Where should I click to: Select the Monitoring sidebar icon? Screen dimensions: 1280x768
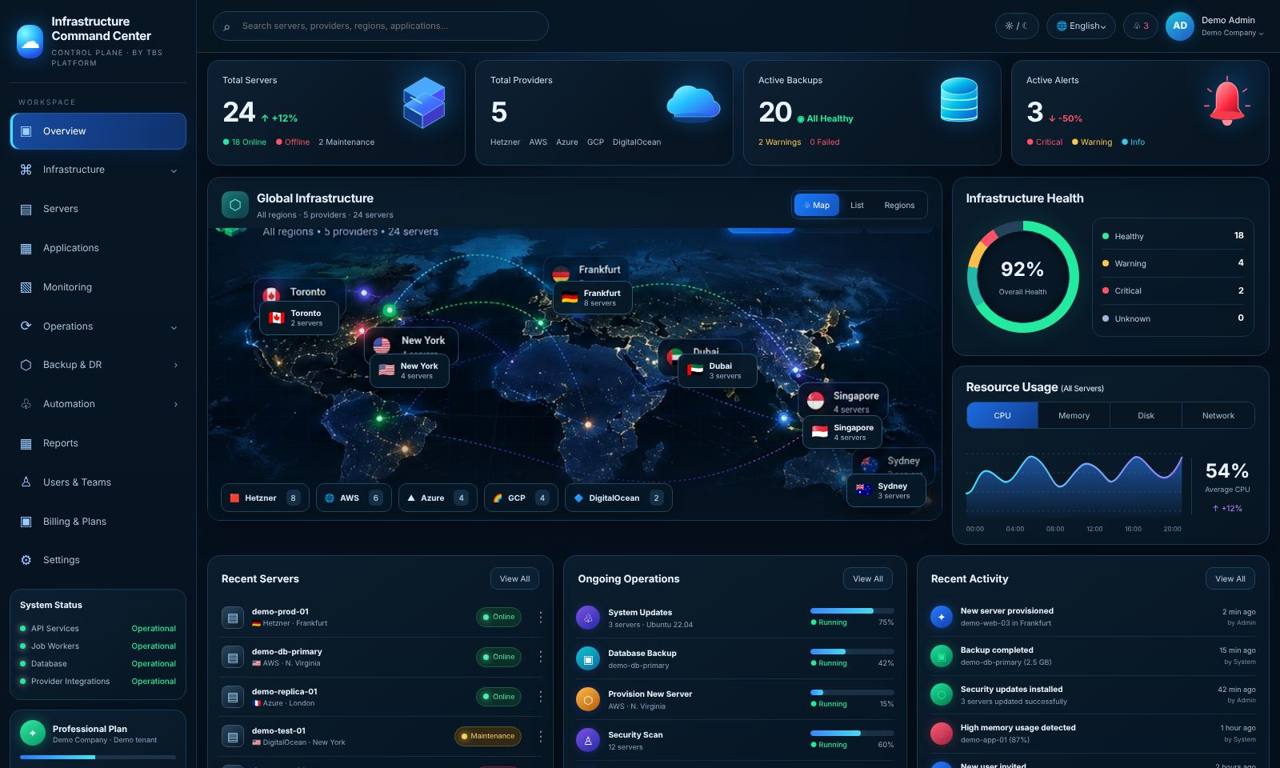tap(26, 287)
